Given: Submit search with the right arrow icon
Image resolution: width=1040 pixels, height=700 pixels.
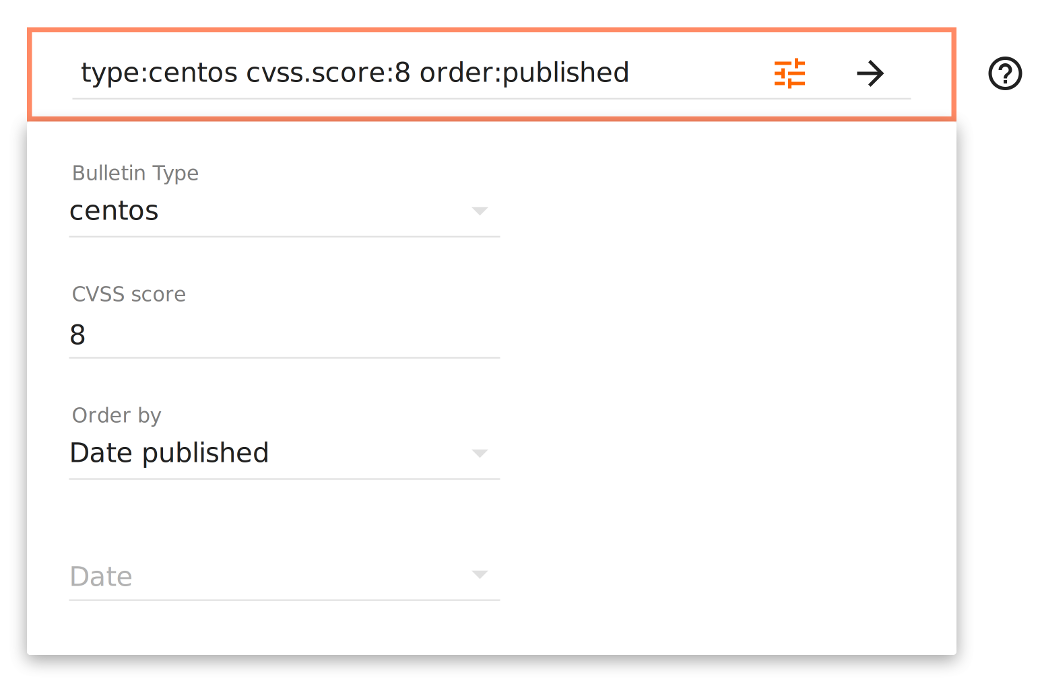Looking at the screenshot, I should click(x=870, y=73).
